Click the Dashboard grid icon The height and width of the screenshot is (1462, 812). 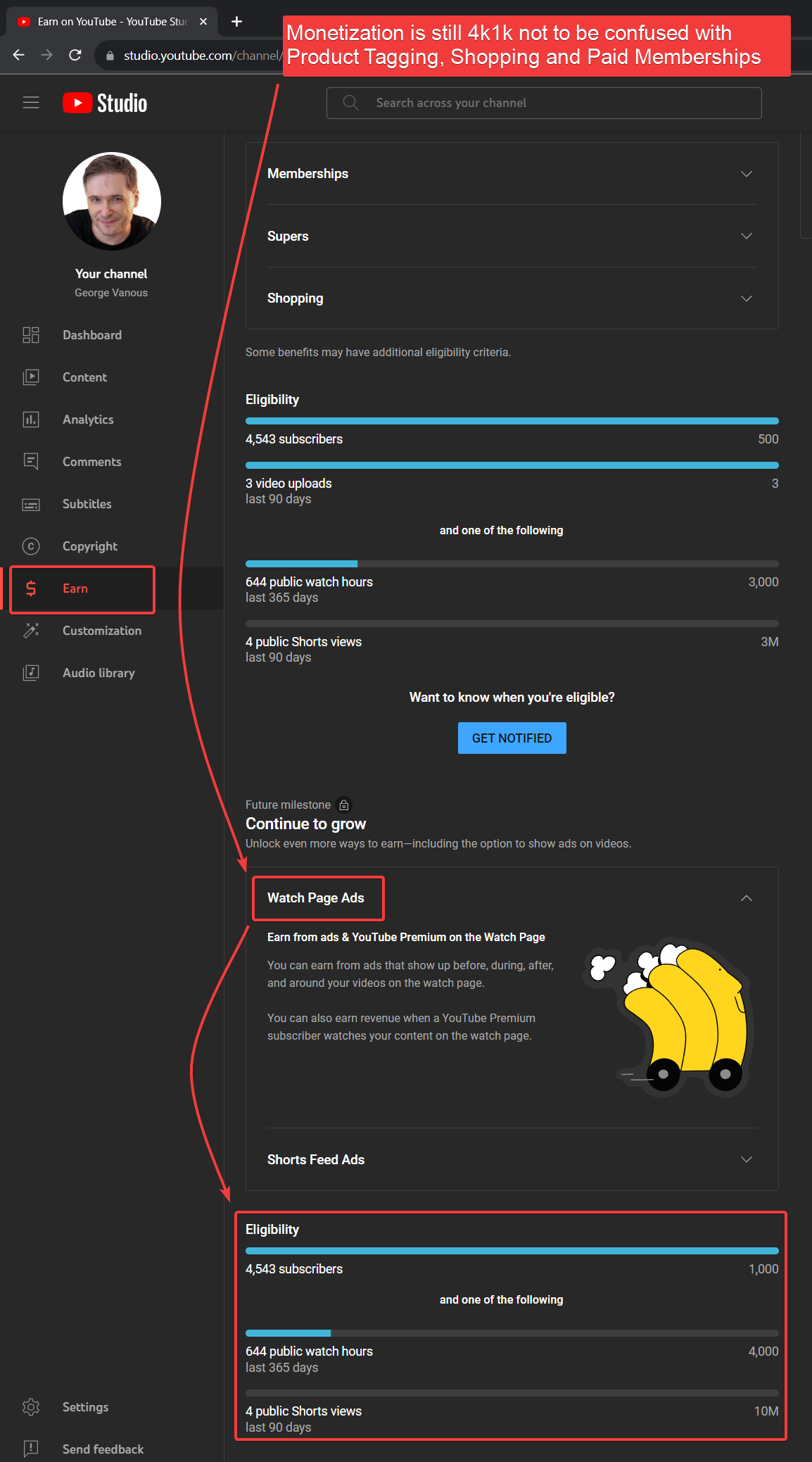coord(31,335)
